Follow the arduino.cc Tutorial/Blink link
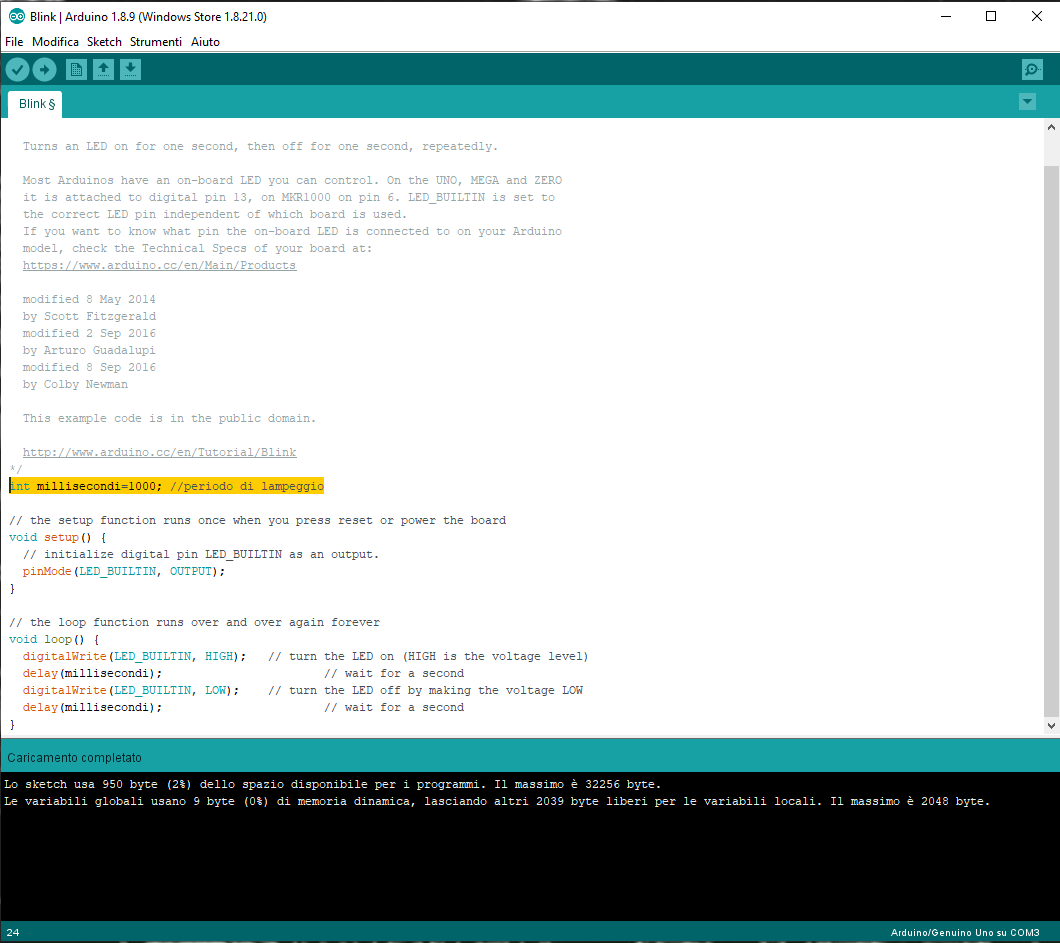This screenshot has height=943, width=1060. (x=159, y=452)
